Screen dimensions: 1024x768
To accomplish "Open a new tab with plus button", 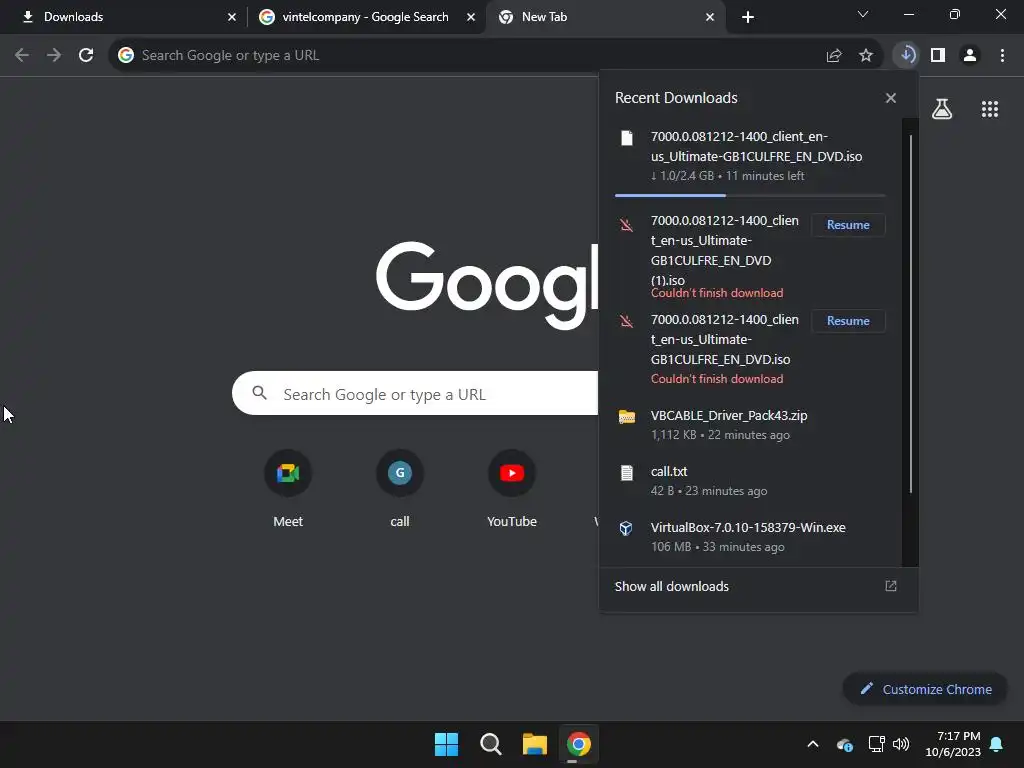I will tap(748, 17).
